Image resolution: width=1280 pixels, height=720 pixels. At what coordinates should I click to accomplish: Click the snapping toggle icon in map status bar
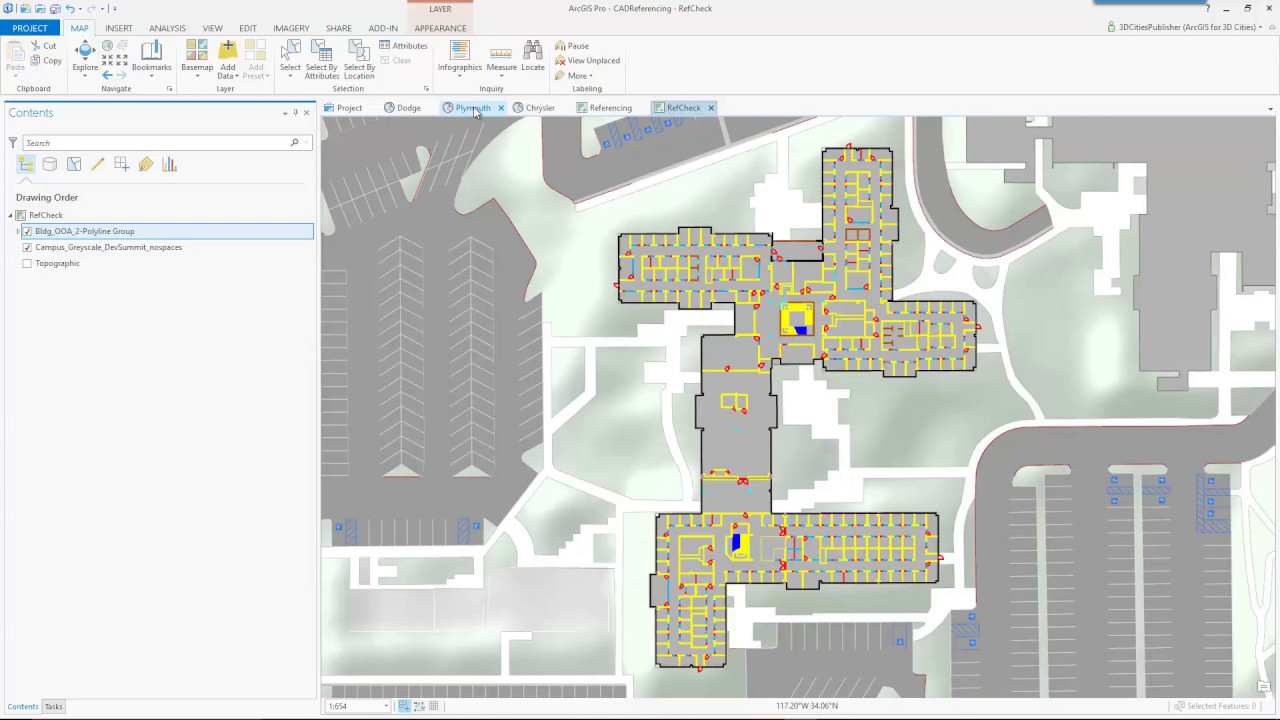(403, 706)
